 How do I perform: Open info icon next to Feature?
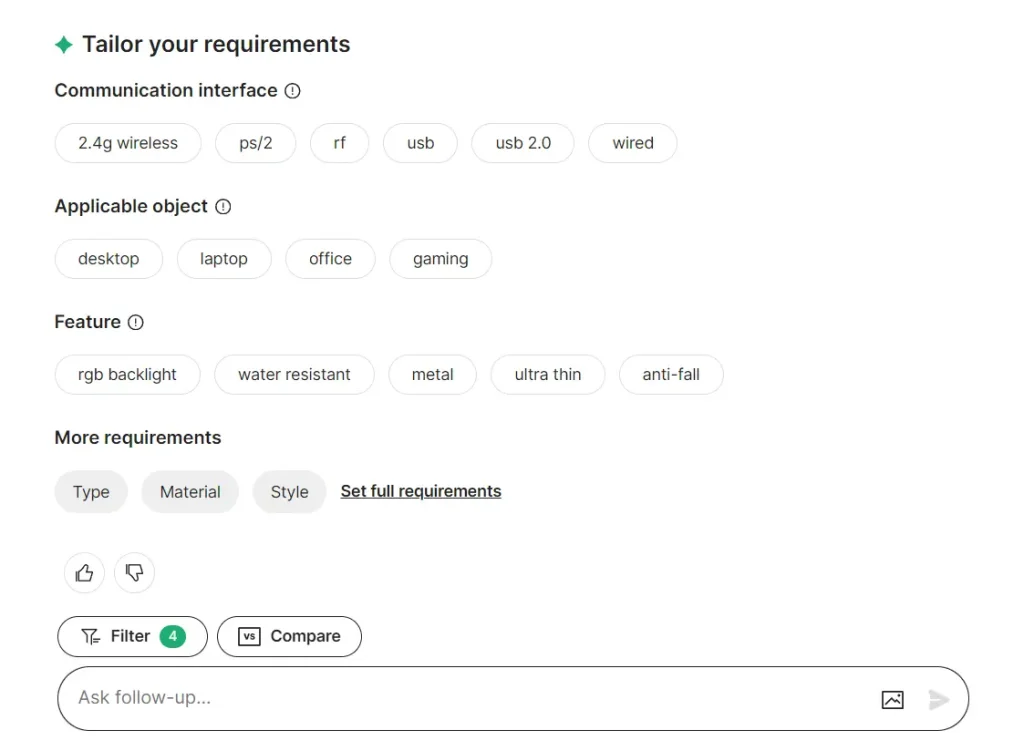(x=136, y=322)
